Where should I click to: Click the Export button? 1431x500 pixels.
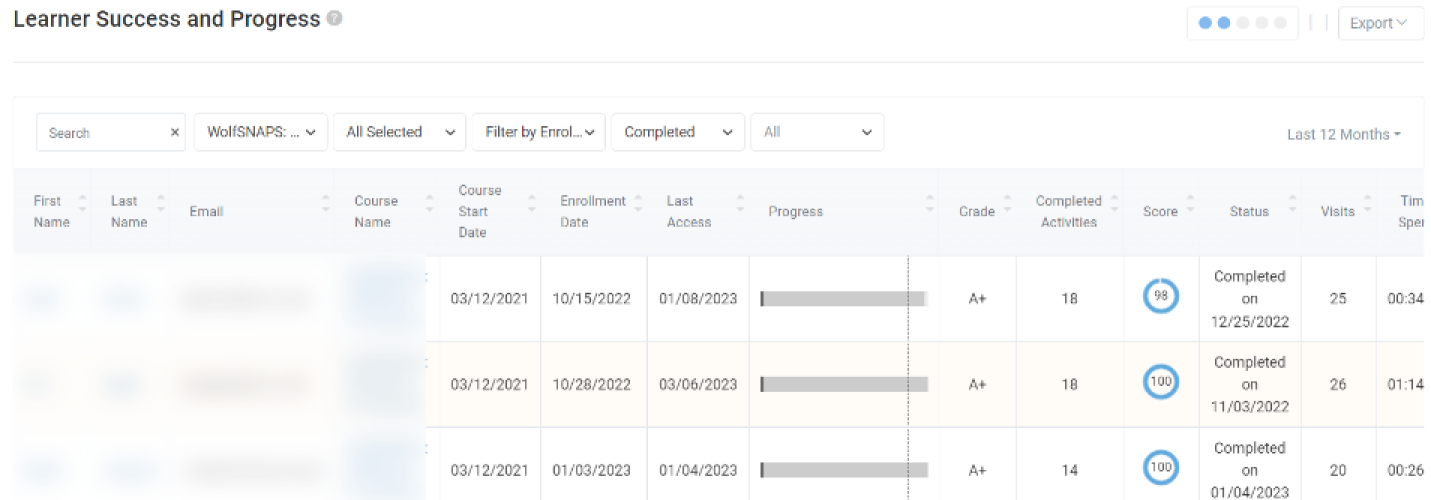coord(1379,23)
